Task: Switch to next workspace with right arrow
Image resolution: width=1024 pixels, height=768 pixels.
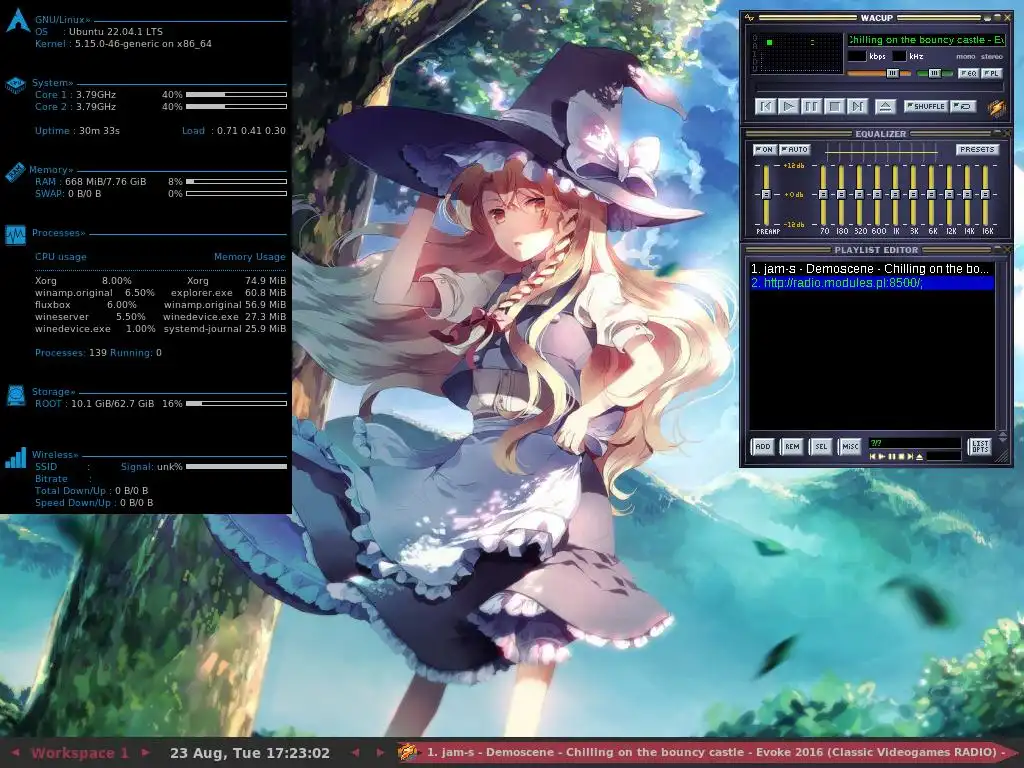Action: pos(145,752)
